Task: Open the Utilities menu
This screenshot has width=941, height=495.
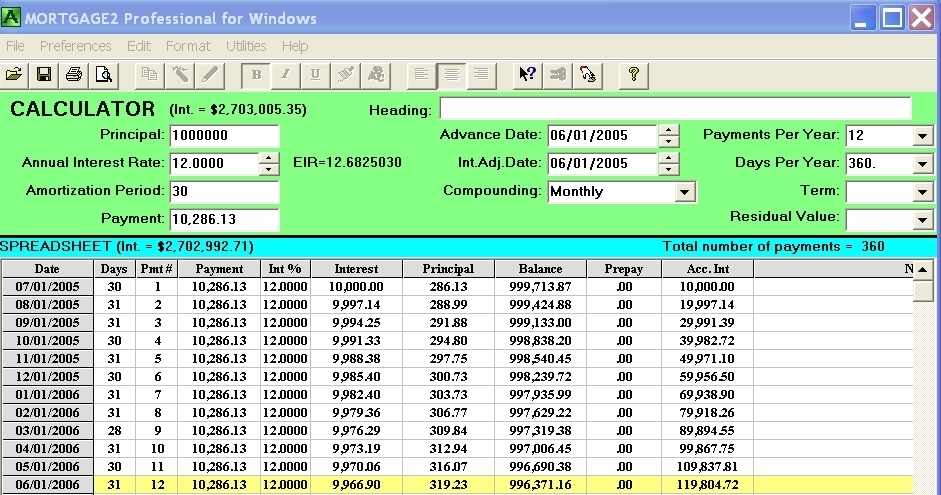Action: 246,46
